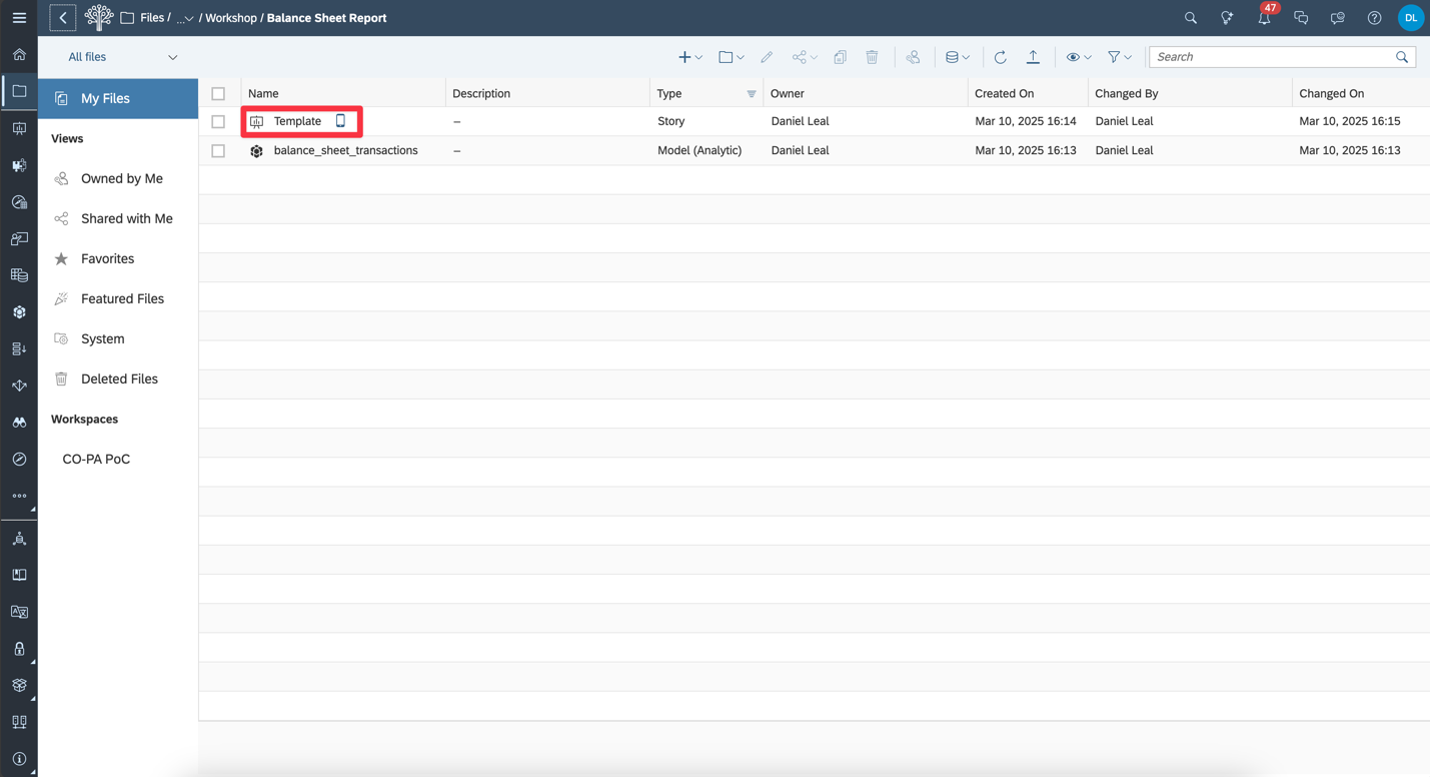Open the plus Create new dropdown

(x=690, y=57)
